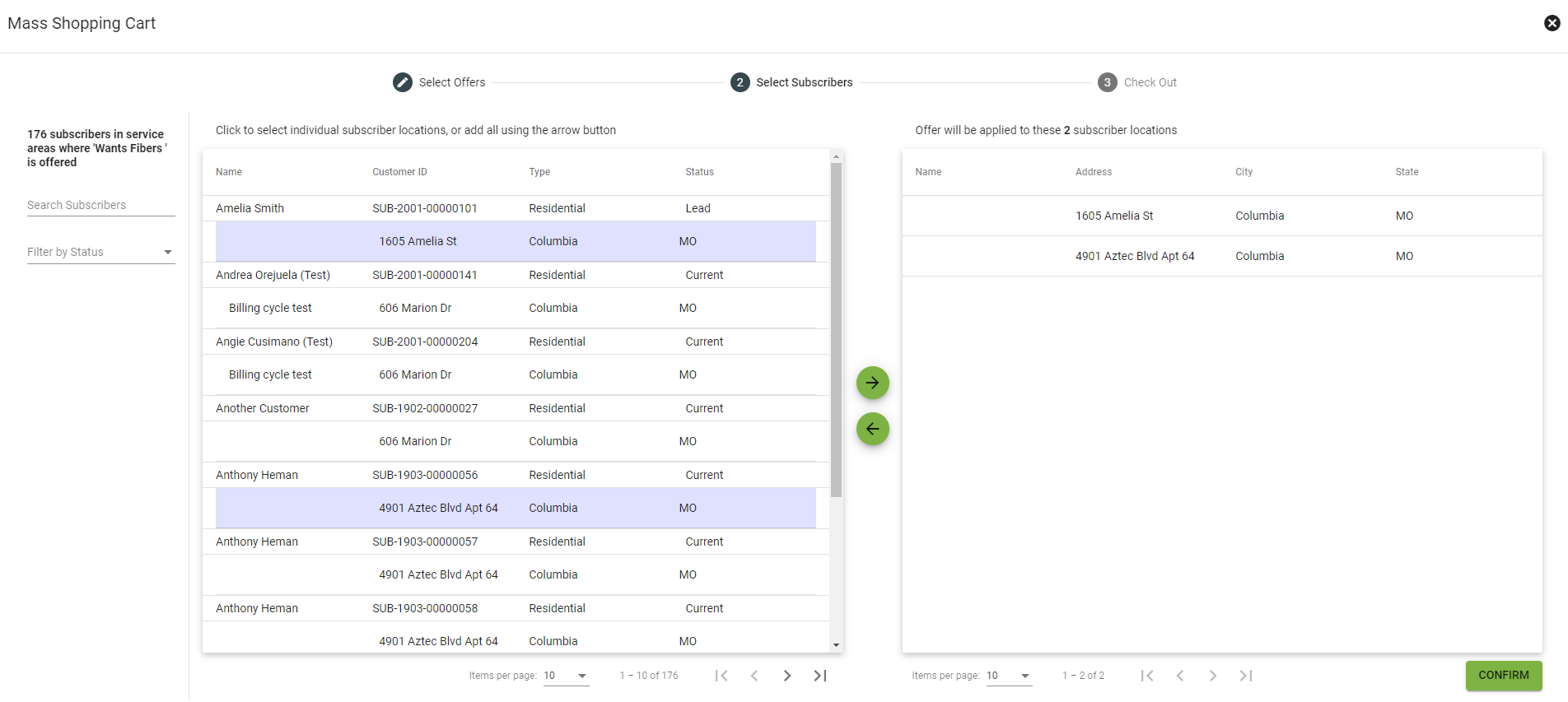Switch to Select Subscribers step label
This screenshot has height=702, width=1568.
point(805,82)
